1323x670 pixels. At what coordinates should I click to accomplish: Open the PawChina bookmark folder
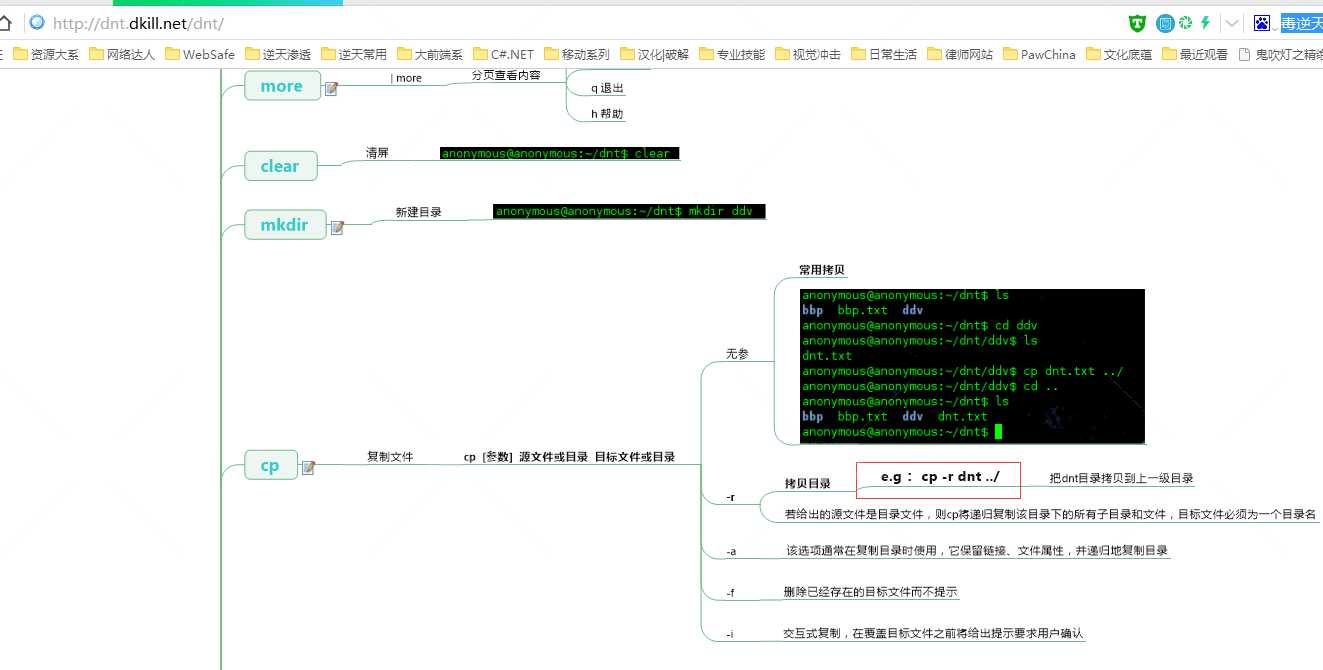(x=1039, y=54)
